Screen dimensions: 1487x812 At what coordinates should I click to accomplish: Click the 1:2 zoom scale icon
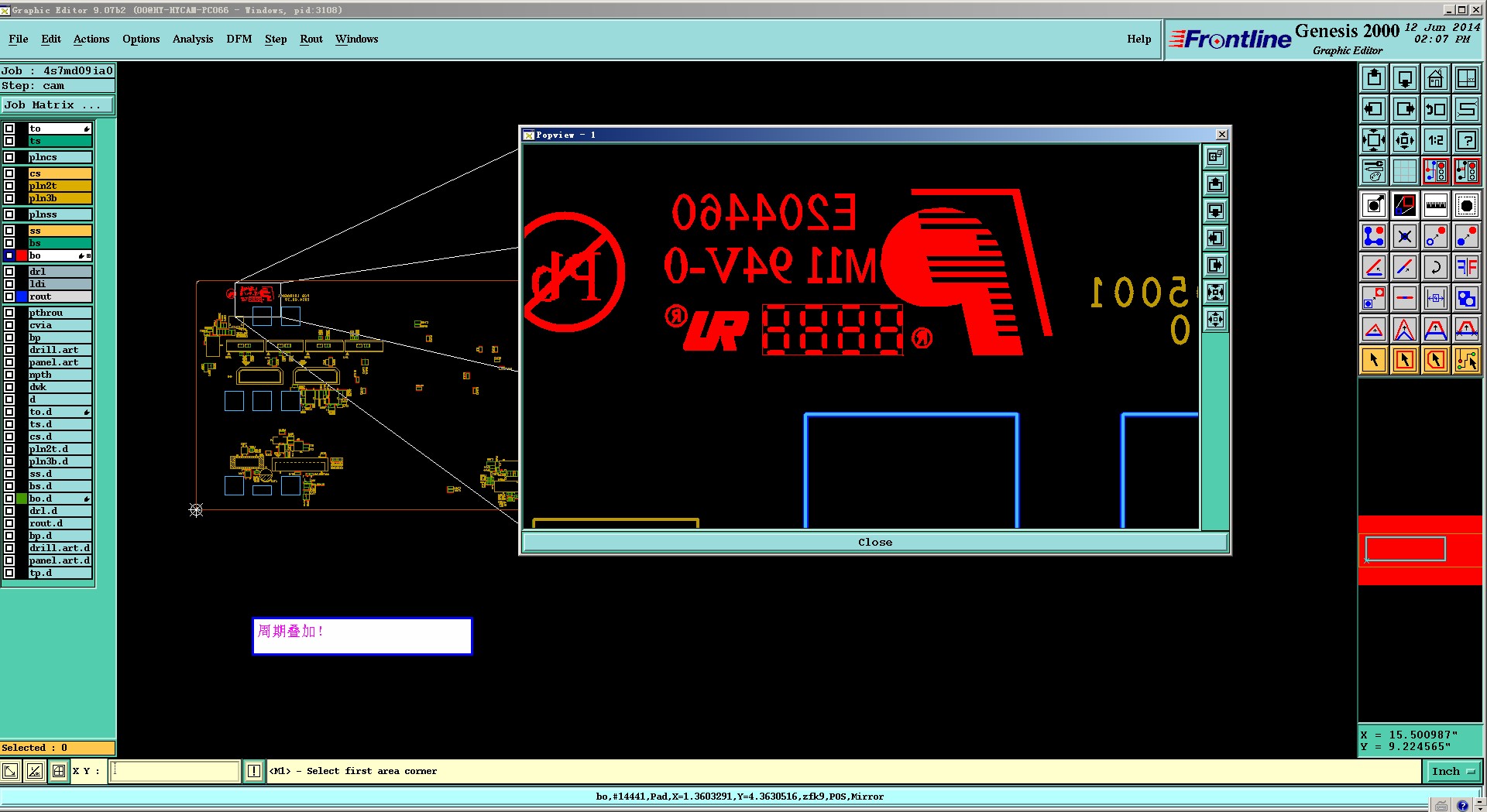[x=1436, y=140]
